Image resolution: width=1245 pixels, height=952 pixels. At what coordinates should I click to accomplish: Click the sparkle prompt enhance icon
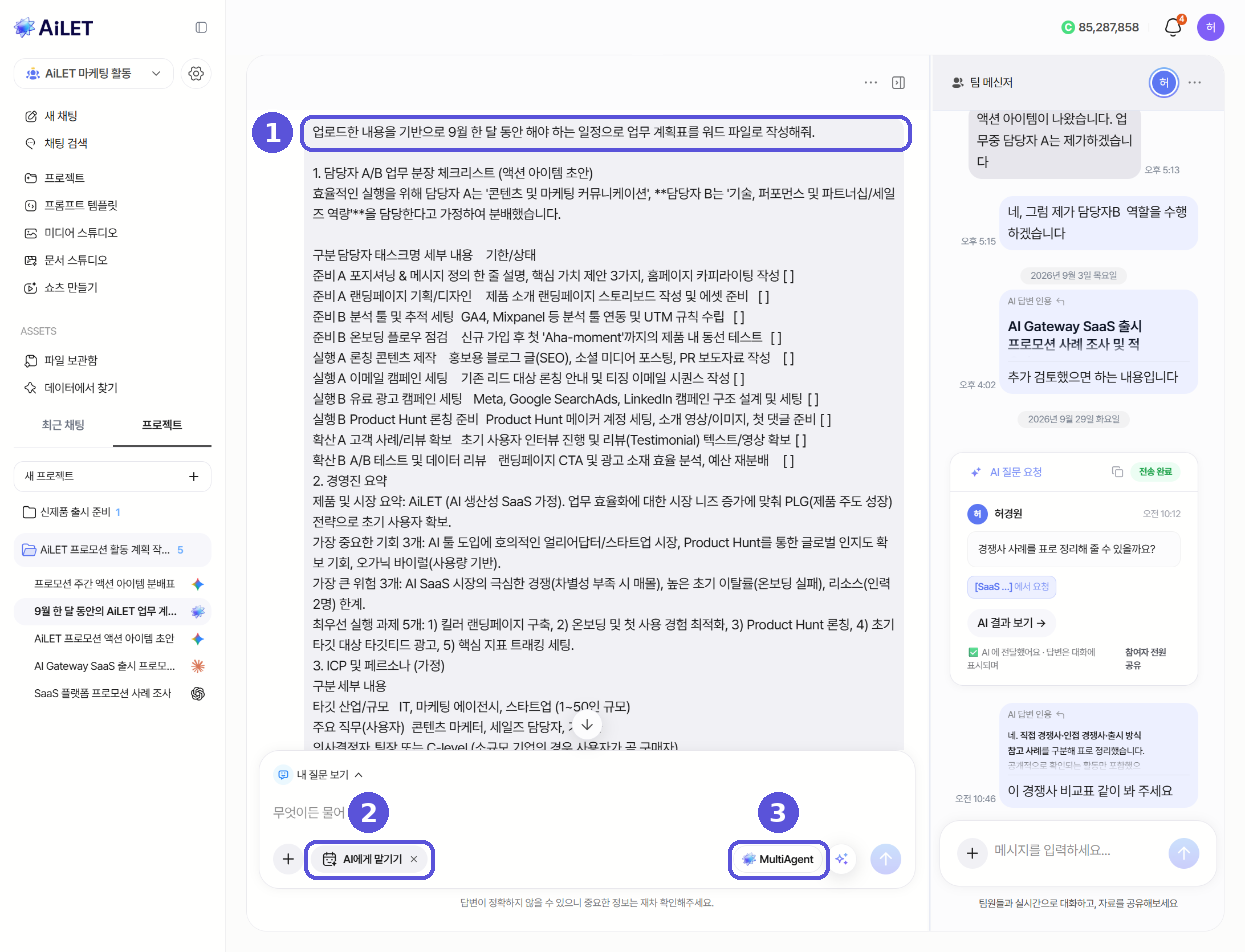[842, 858]
